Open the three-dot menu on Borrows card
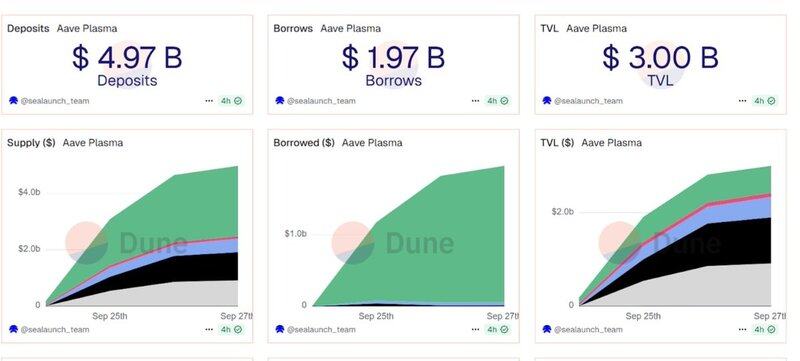The image size is (800, 361). (476, 101)
